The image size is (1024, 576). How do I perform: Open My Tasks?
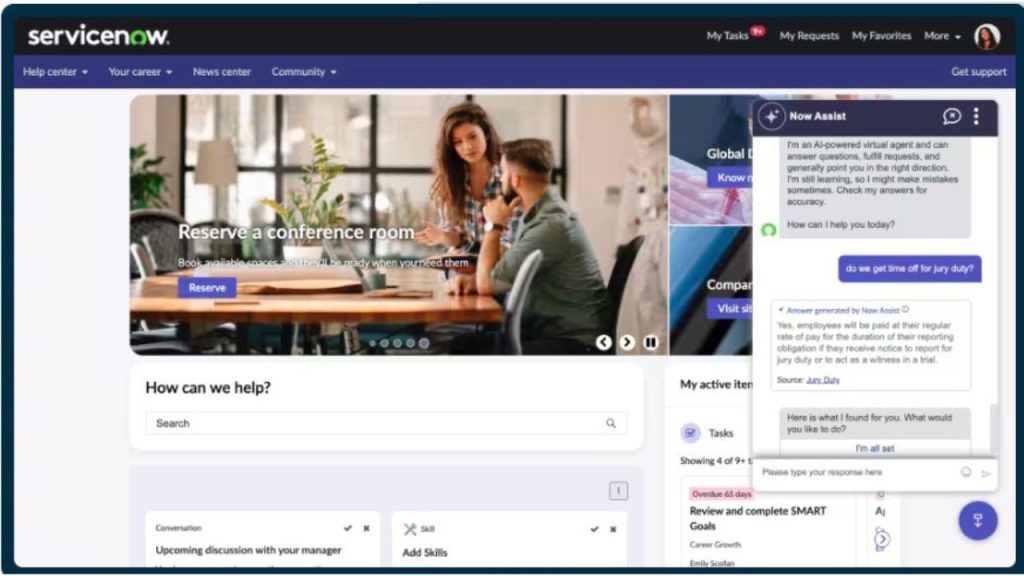coord(727,36)
